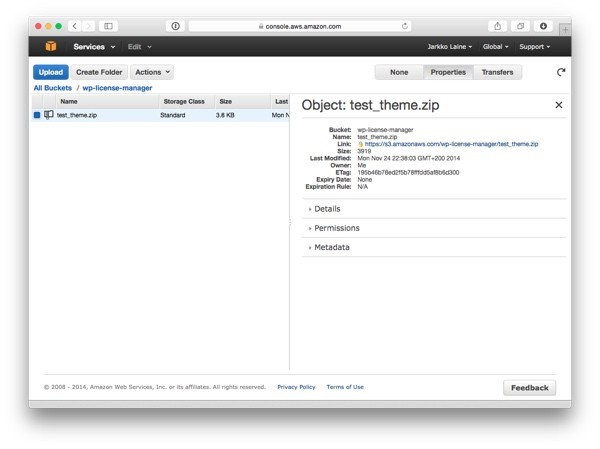
Task: Click the test_theme.zip file type icon
Action: point(49,115)
